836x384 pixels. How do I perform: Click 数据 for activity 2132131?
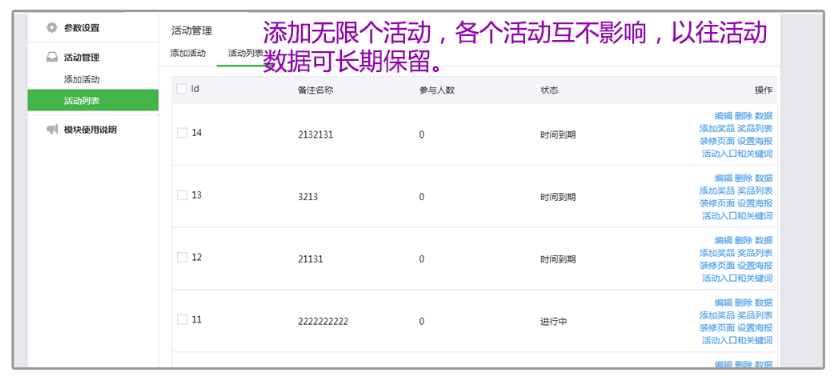point(763,116)
